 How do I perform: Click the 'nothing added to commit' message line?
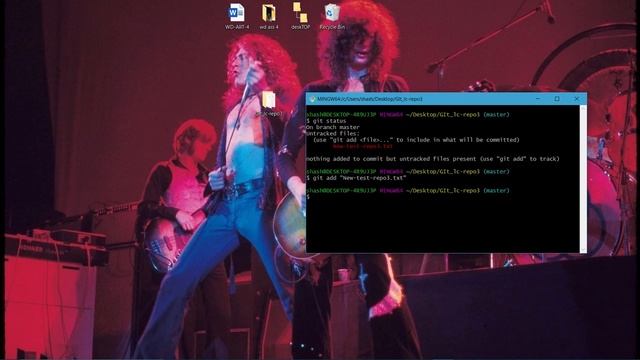[433, 159]
